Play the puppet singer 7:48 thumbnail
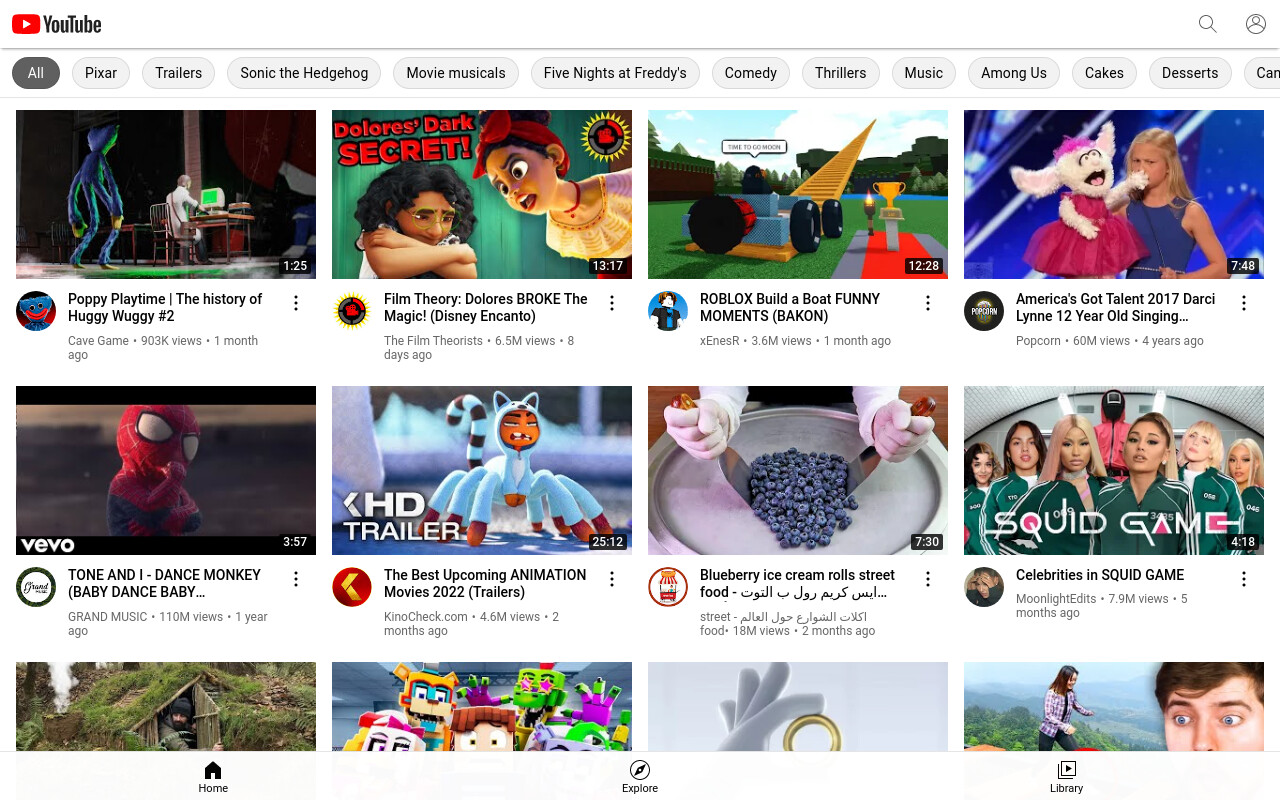Viewport: 1280px width, 800px height. click(1114, 194)
